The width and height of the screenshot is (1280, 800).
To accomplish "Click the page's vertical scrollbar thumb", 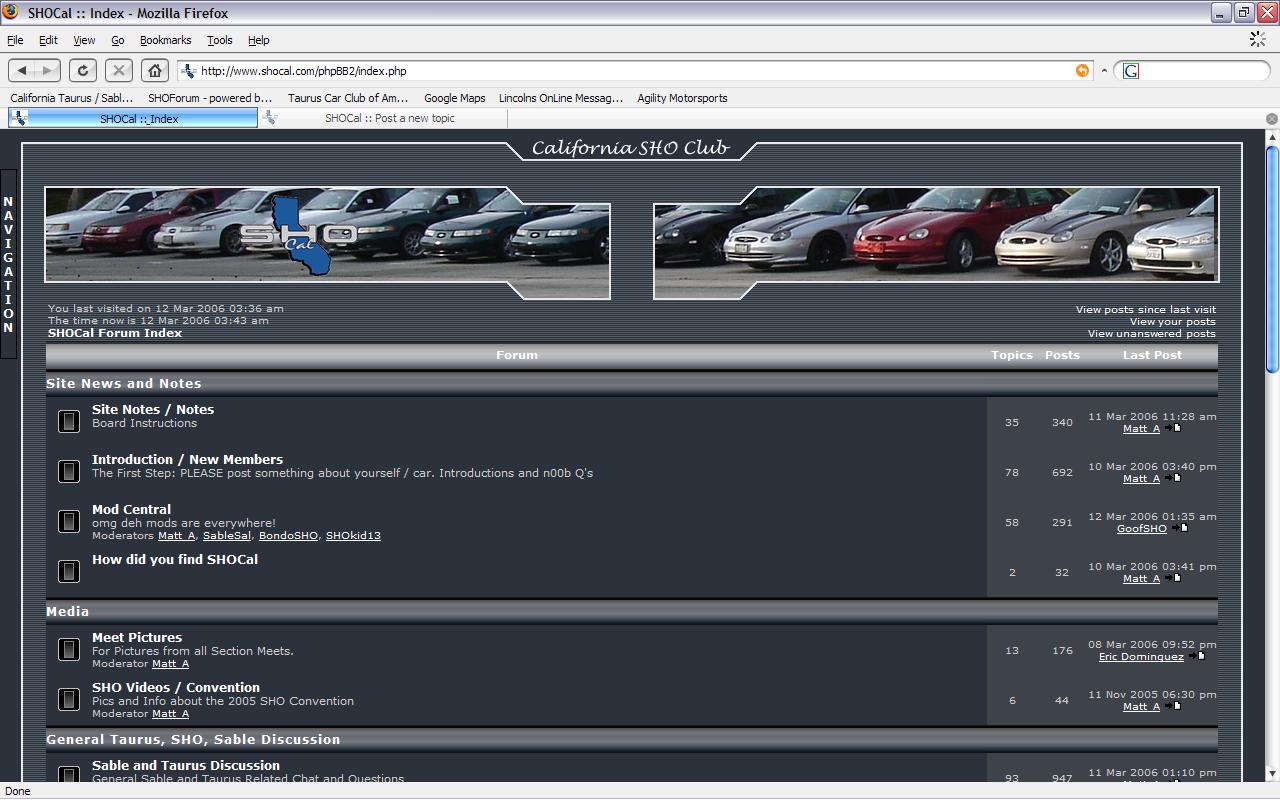I will [1272, 260].
